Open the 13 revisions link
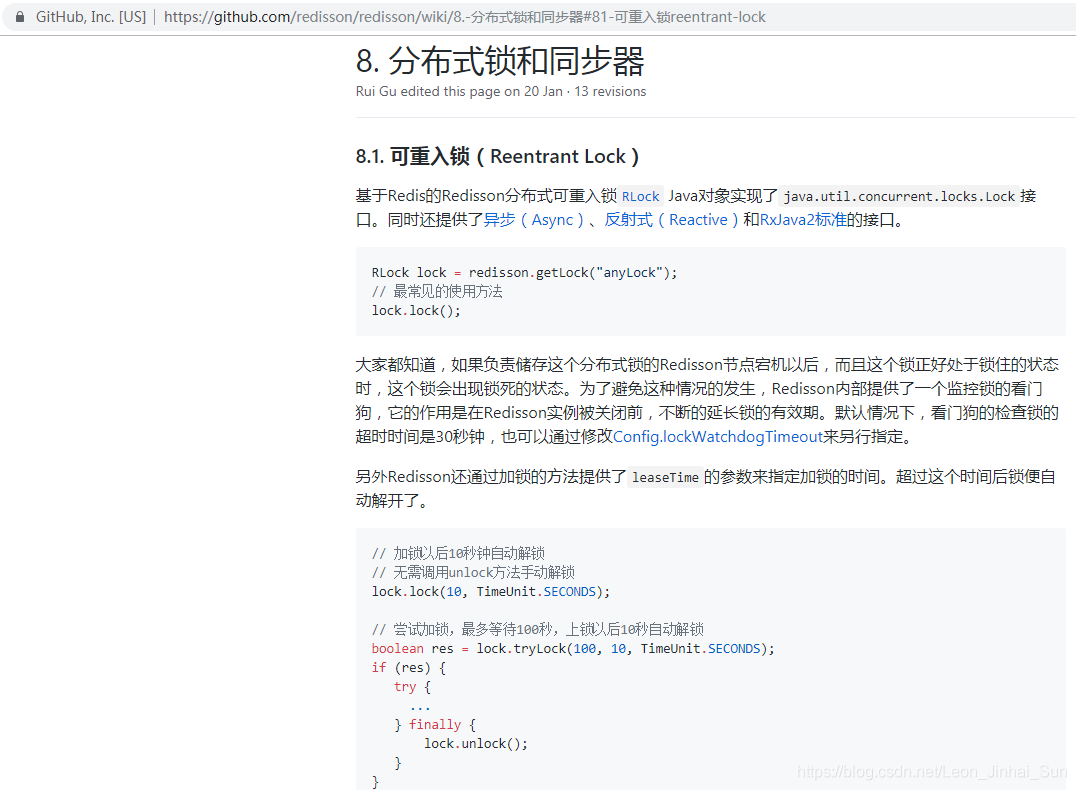The width and height of the screenshot is (1076, 790). 610,91
